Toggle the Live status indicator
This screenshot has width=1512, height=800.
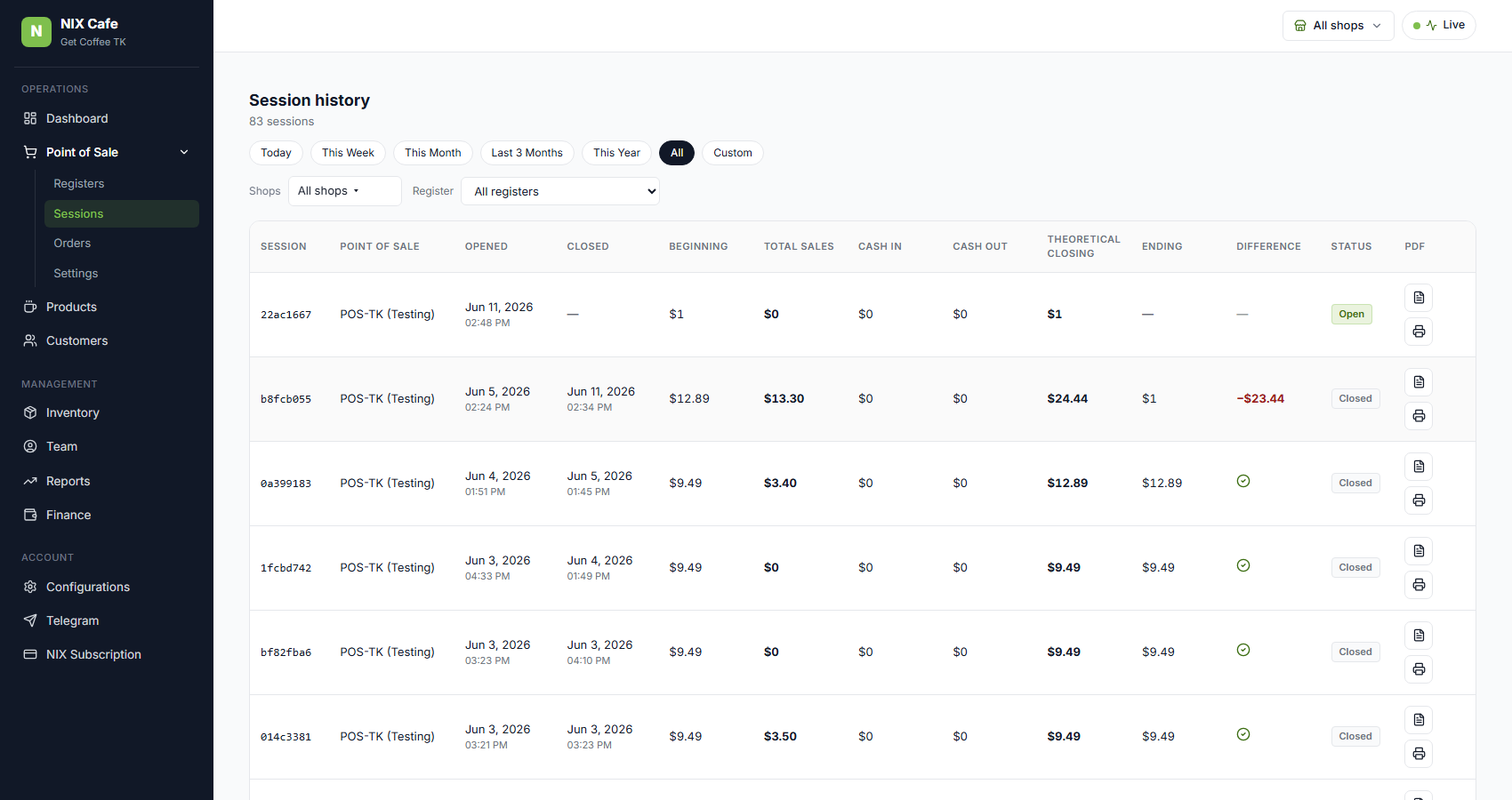click(x=1438, y=25)
